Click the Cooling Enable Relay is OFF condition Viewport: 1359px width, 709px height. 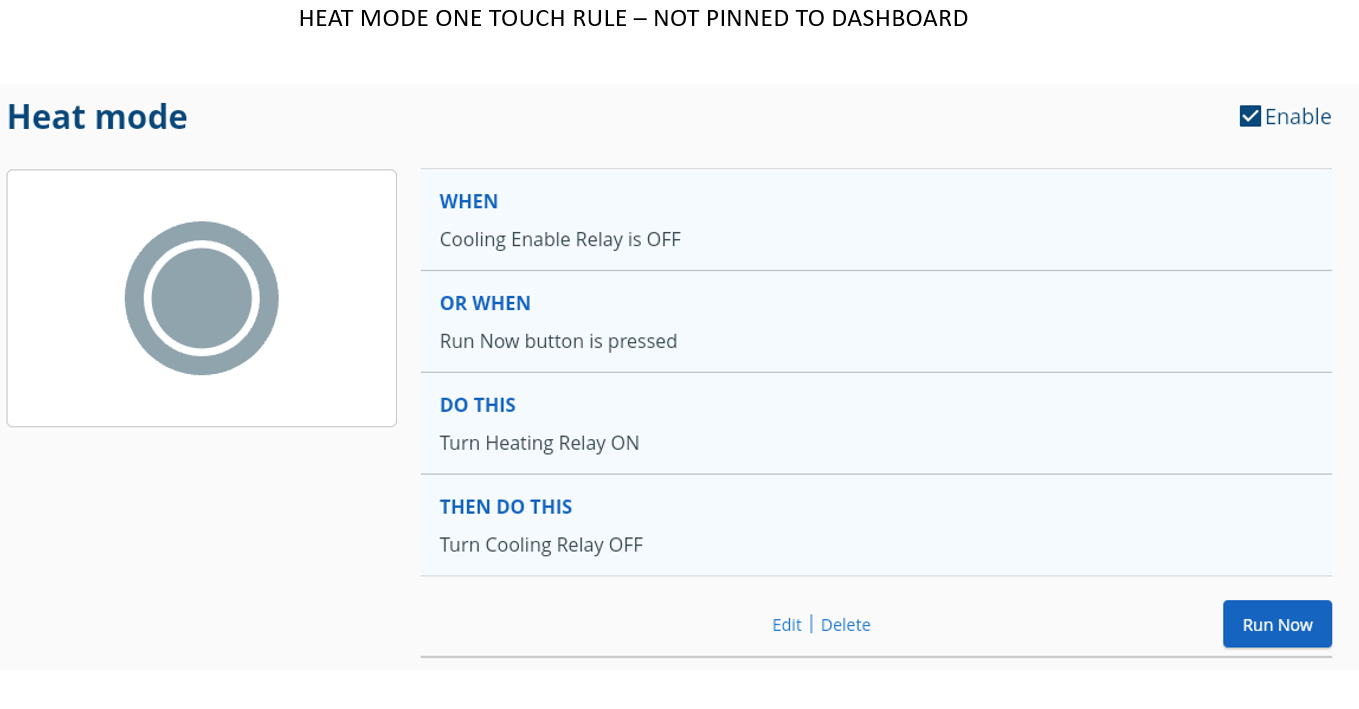coord(560,239)
